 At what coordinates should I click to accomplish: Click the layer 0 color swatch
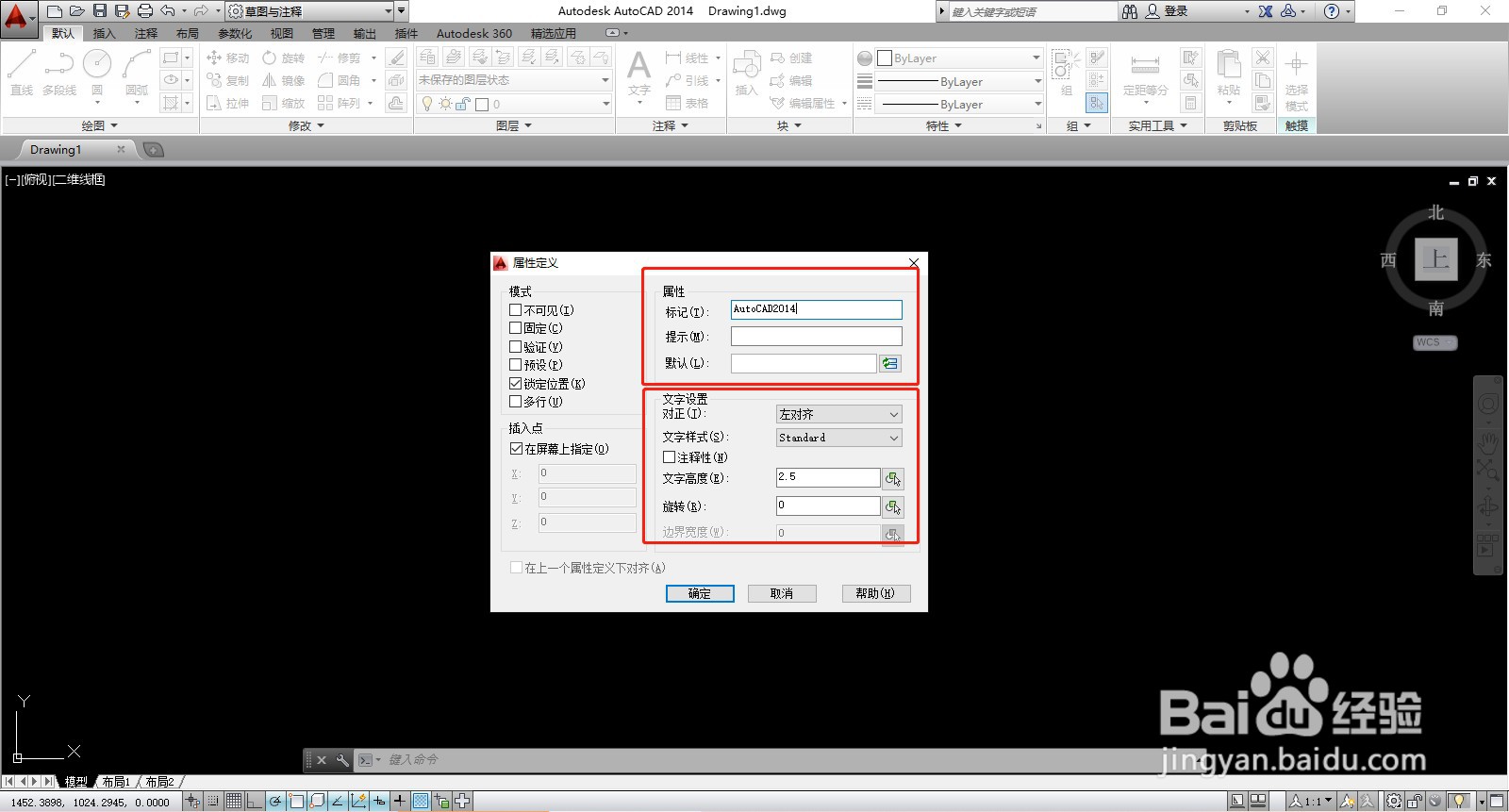[x=481, y=105]
